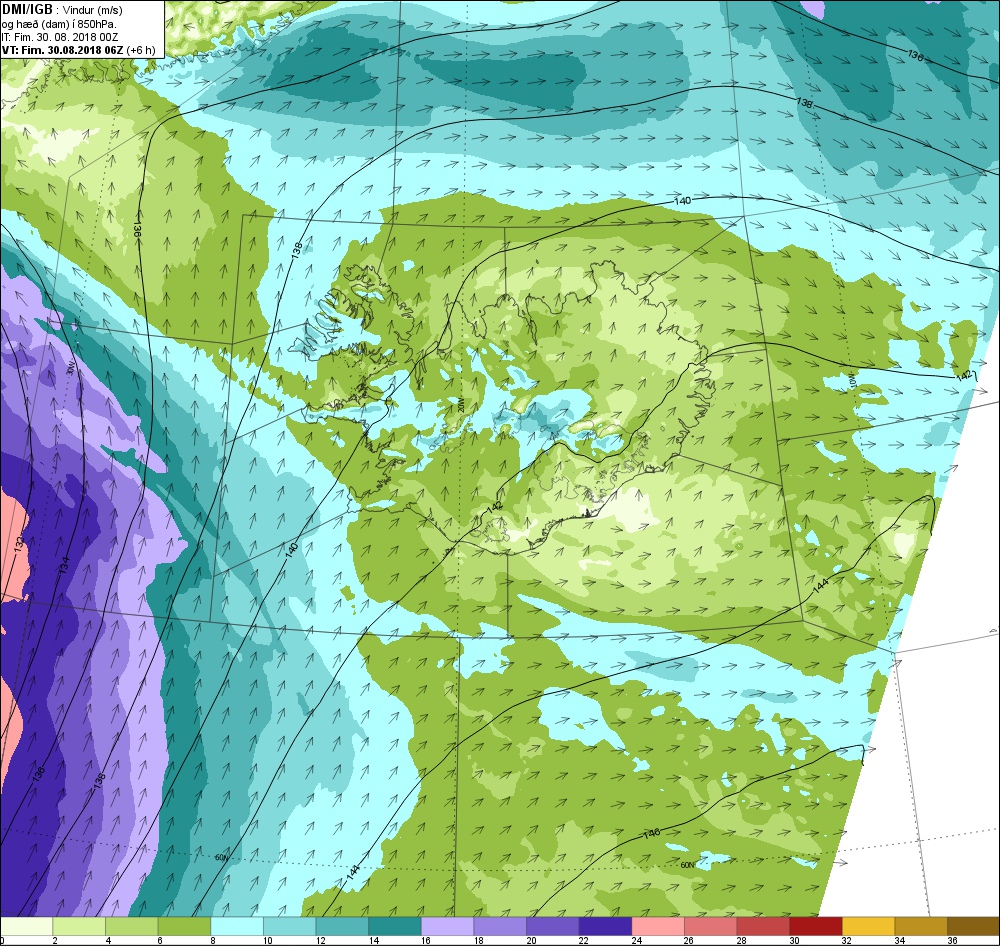Click the 28–30 m/s red legend swatch
The image size is (1000, 946).
tap(763, 926)
